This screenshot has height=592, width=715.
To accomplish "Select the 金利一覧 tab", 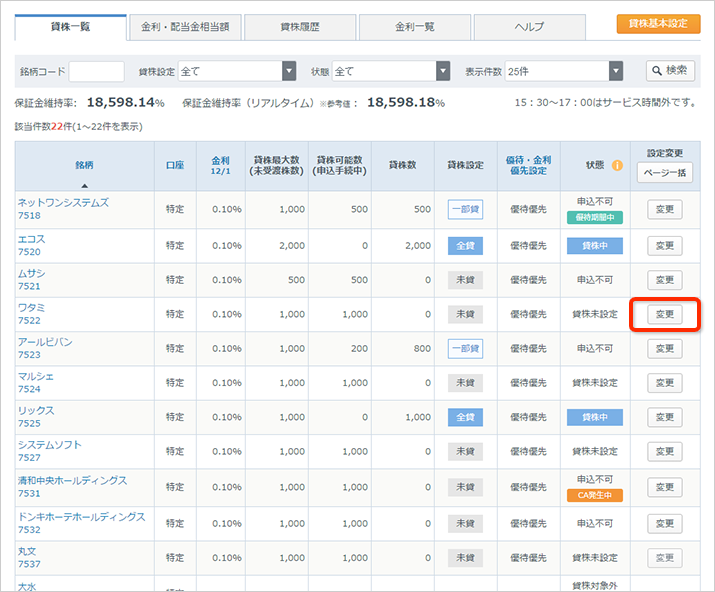I will (x=414, y=27).
